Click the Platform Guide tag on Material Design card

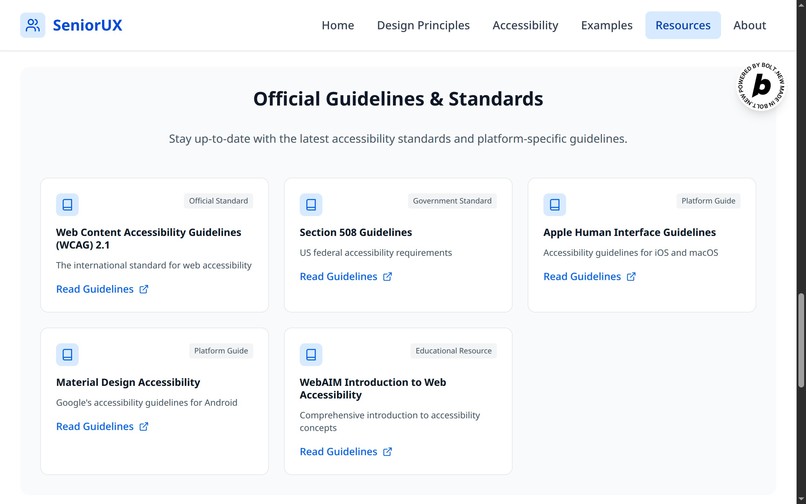click(x=221, y=351)
